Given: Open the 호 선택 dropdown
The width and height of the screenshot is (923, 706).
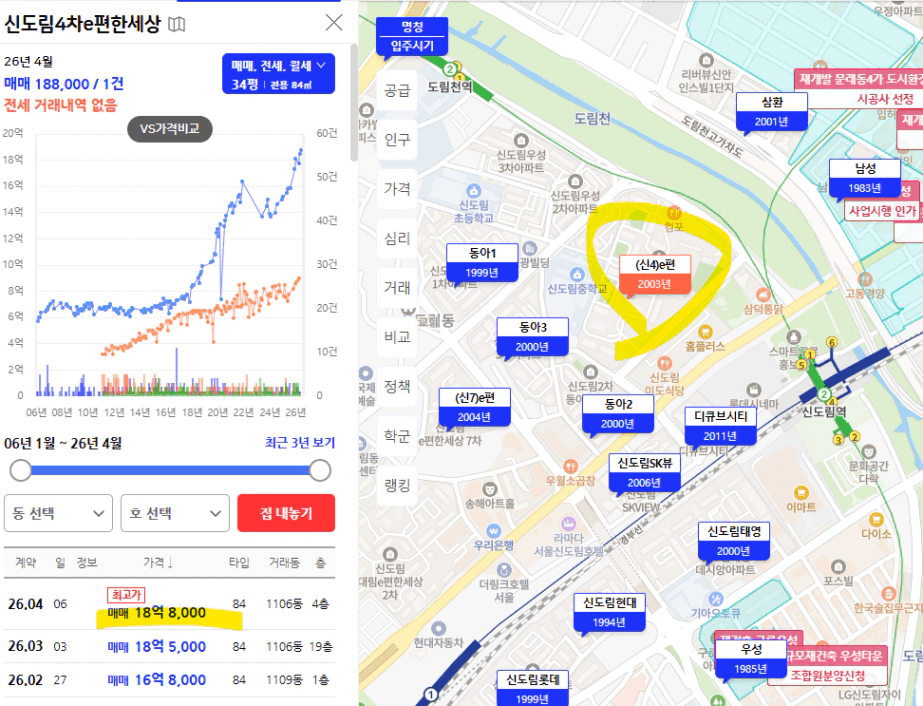Looking at the screenshot, I should click(x=175, y=513).
